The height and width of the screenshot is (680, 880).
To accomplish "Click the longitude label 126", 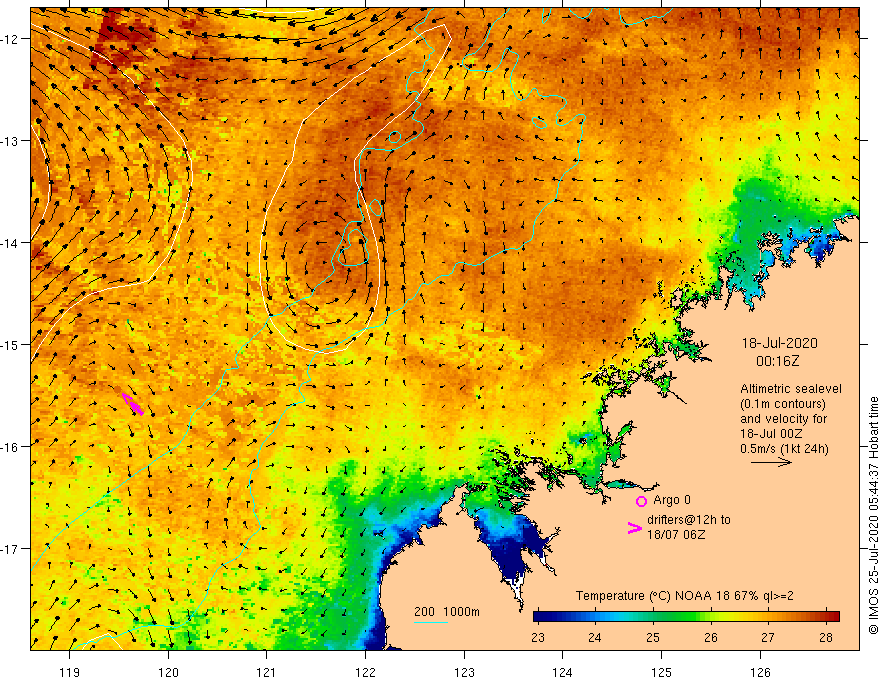I will pyautogui.click(x=760, y=672).
